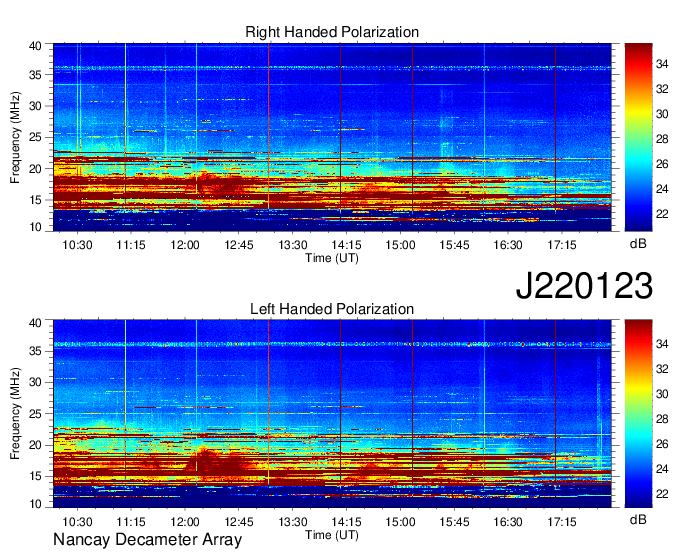This screenshot has height=552, width=680.
Task: Click the 15 MHz tick of Right Handed plot
Action: click(35, 200)
